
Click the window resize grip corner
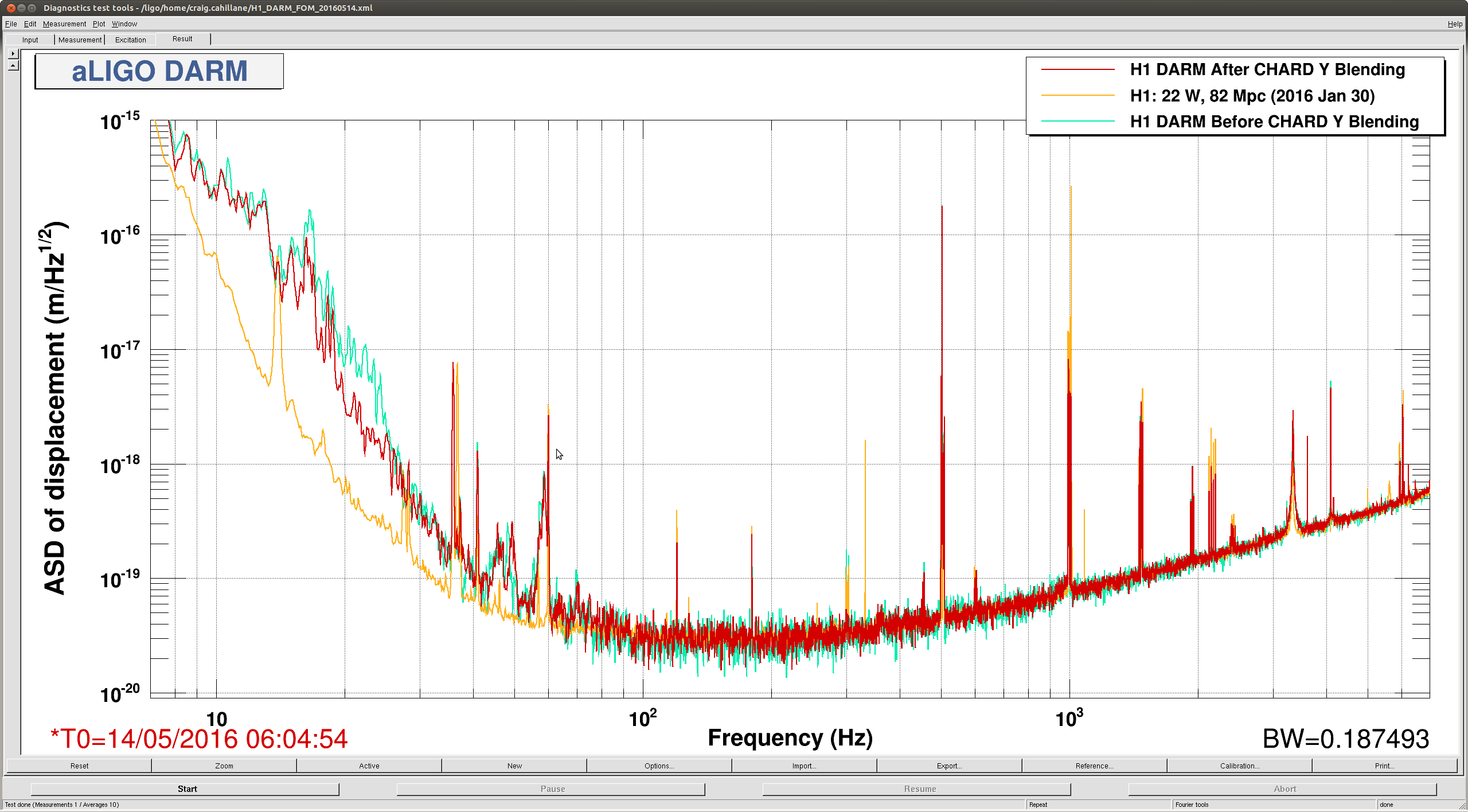pyautogui.click(x=1462, y=806)
